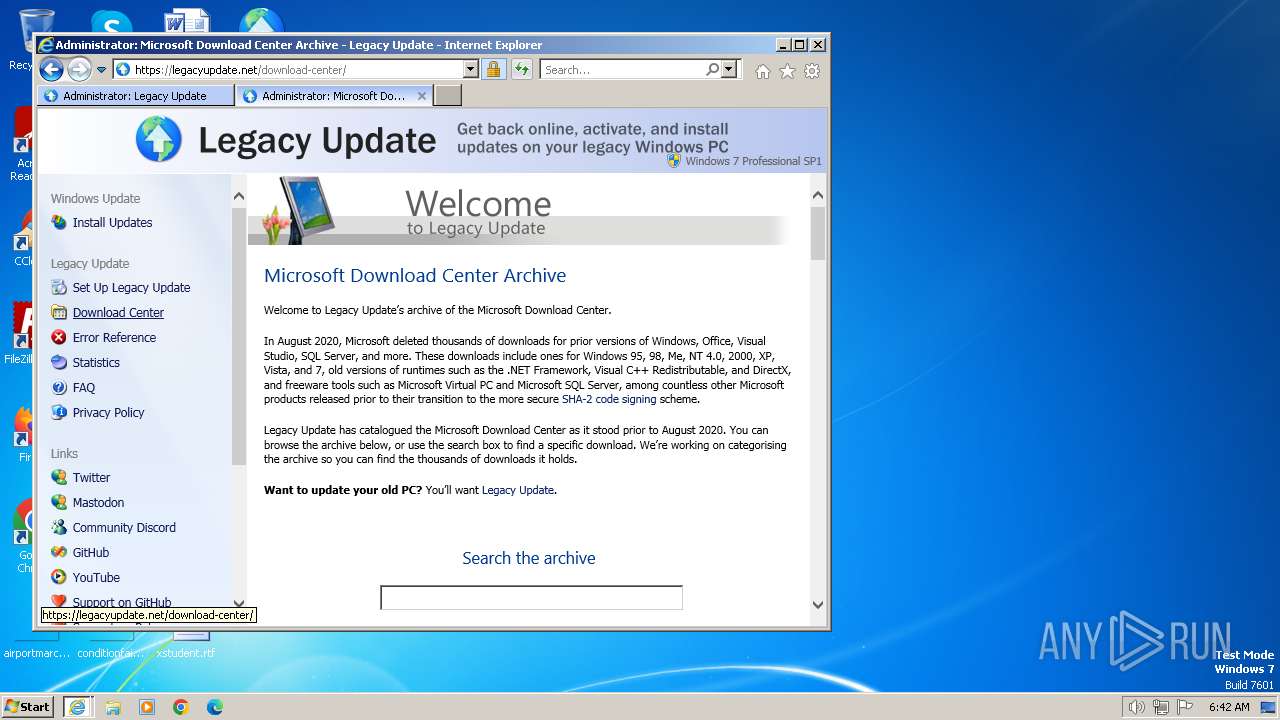
Task: Open the Install Updates sidebar link
Action: click(112, 223)
